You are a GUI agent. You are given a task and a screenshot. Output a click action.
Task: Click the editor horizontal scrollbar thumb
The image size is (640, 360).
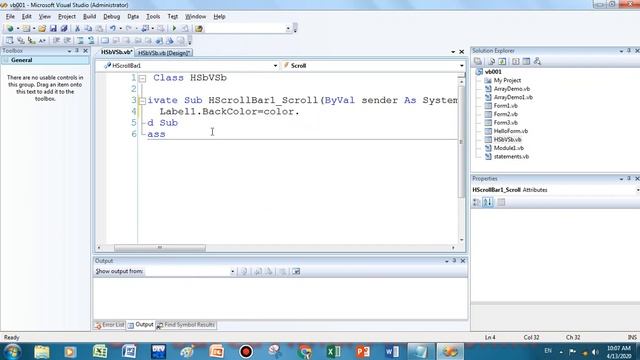coord(160,248)
